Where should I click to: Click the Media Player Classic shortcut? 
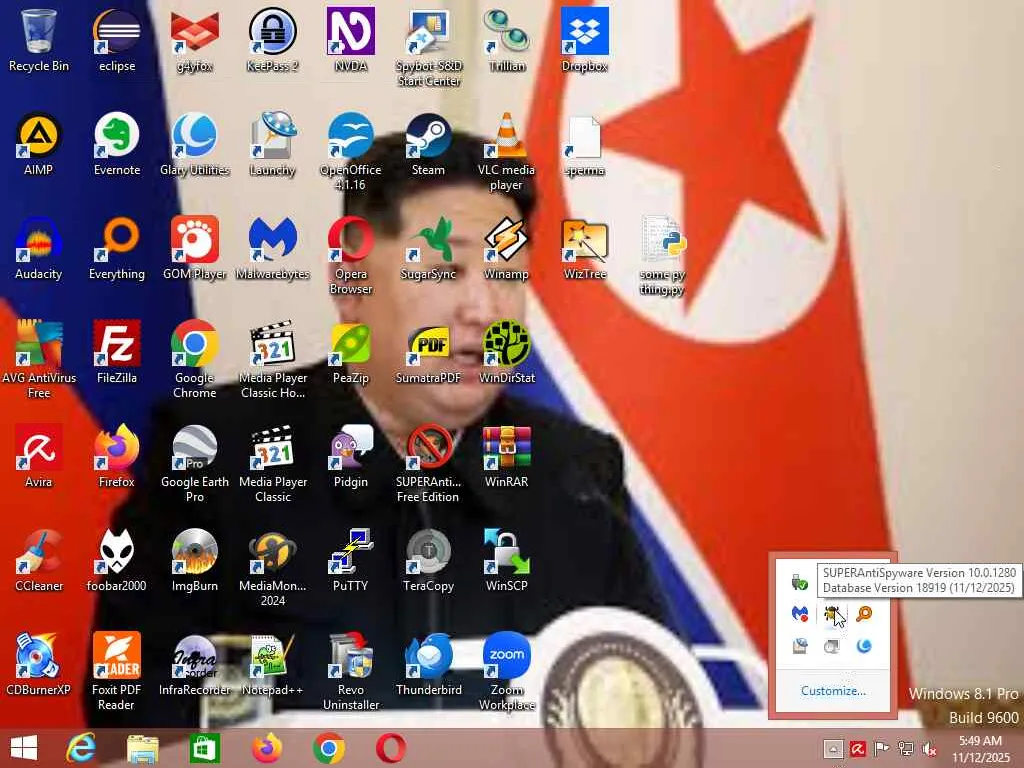tap(272, 464)
